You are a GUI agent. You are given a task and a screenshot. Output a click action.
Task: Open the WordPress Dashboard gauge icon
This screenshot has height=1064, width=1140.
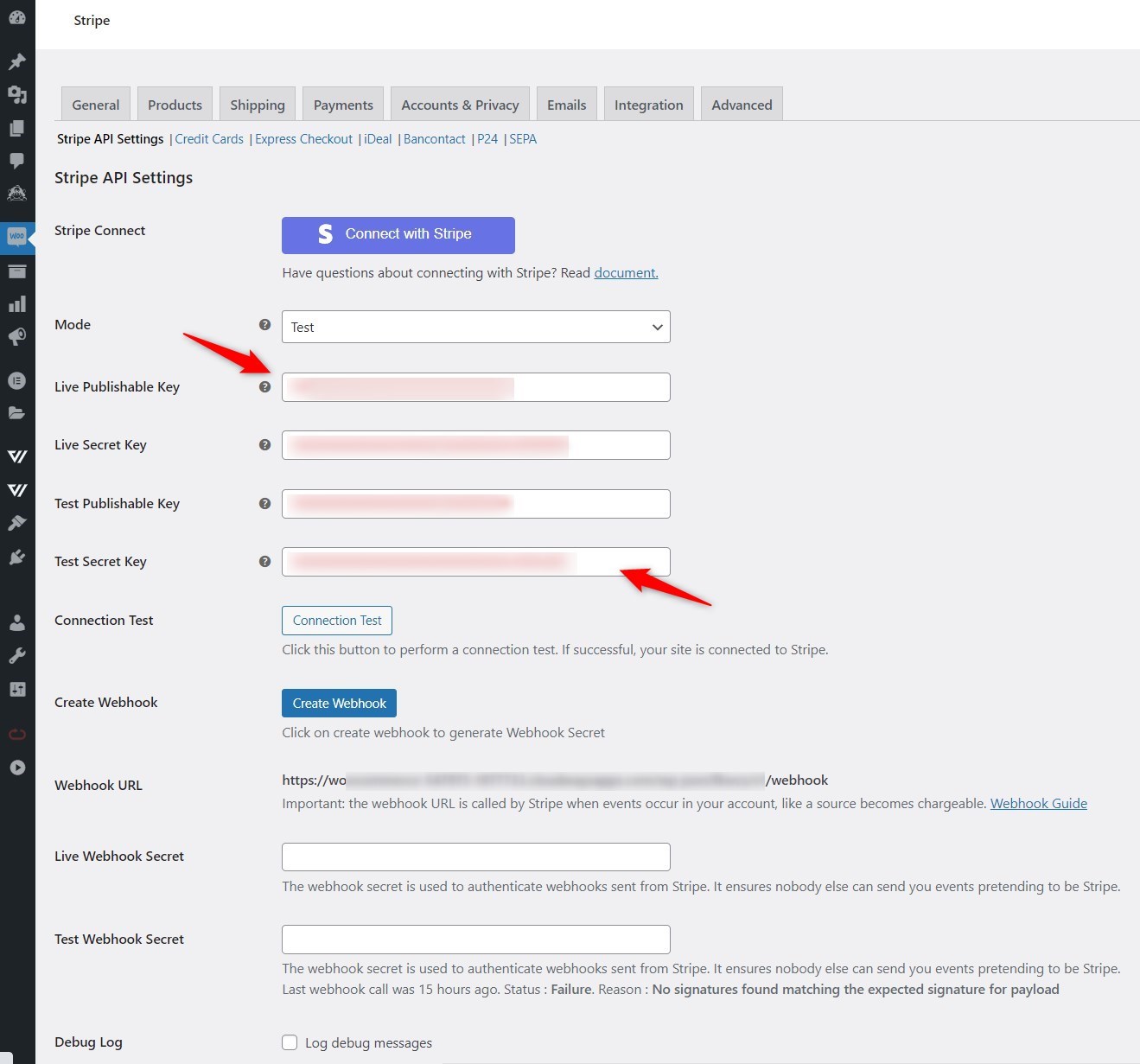click(17, 16)
